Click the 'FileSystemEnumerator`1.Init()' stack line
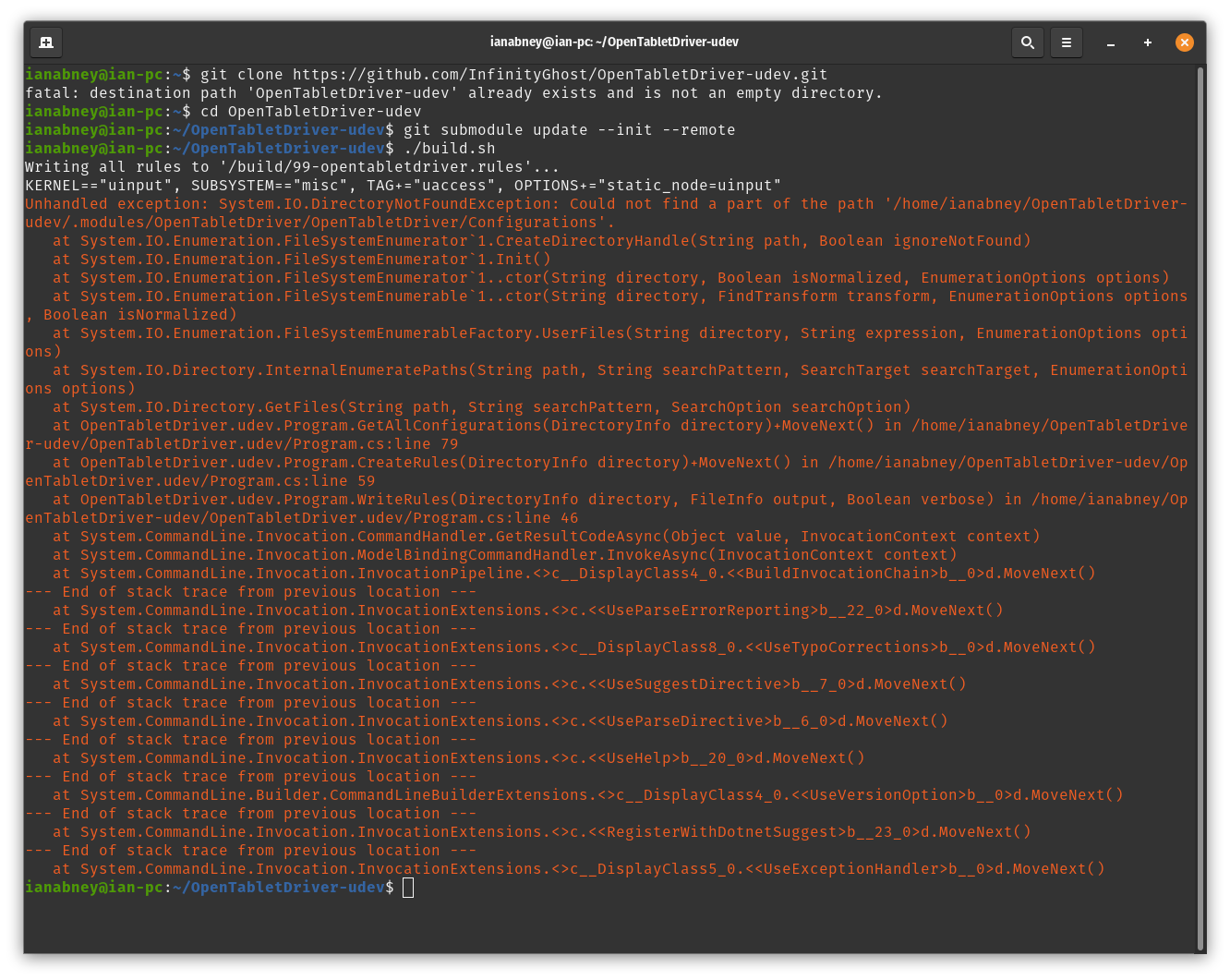1230x980 pixels. click(x=302, y=259)
